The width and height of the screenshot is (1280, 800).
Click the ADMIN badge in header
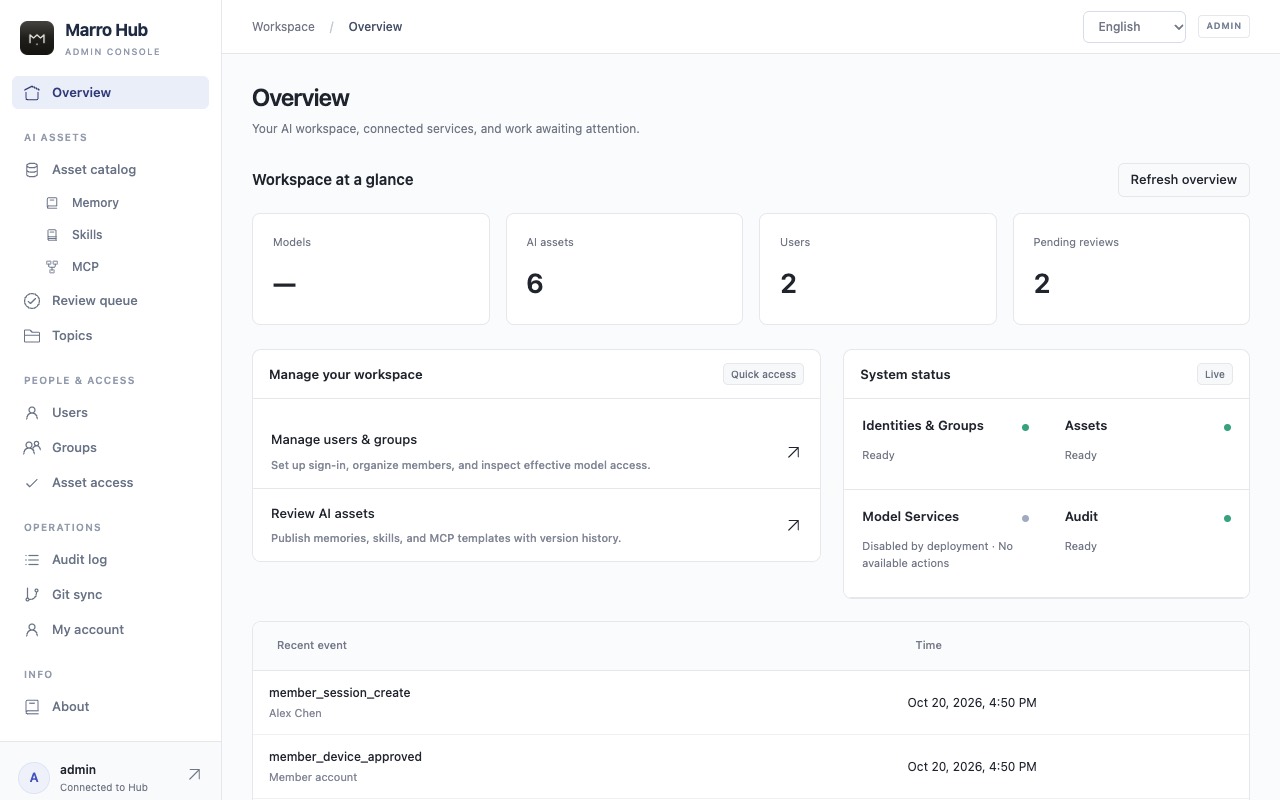[x=1224, y=26]
